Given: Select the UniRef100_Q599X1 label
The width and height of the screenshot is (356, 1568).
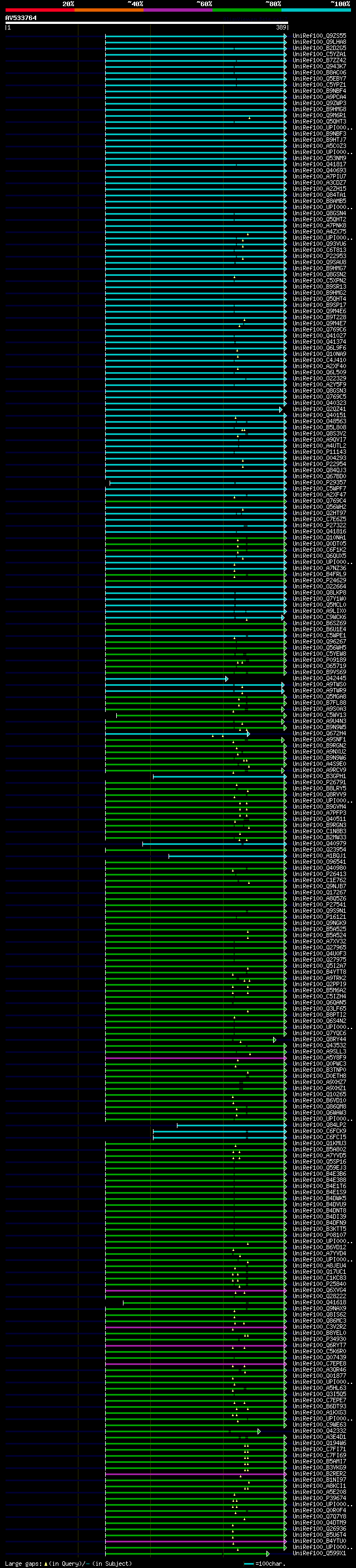Looking at the screenshot, I should pyautogui.click(x=319, y=1554).
